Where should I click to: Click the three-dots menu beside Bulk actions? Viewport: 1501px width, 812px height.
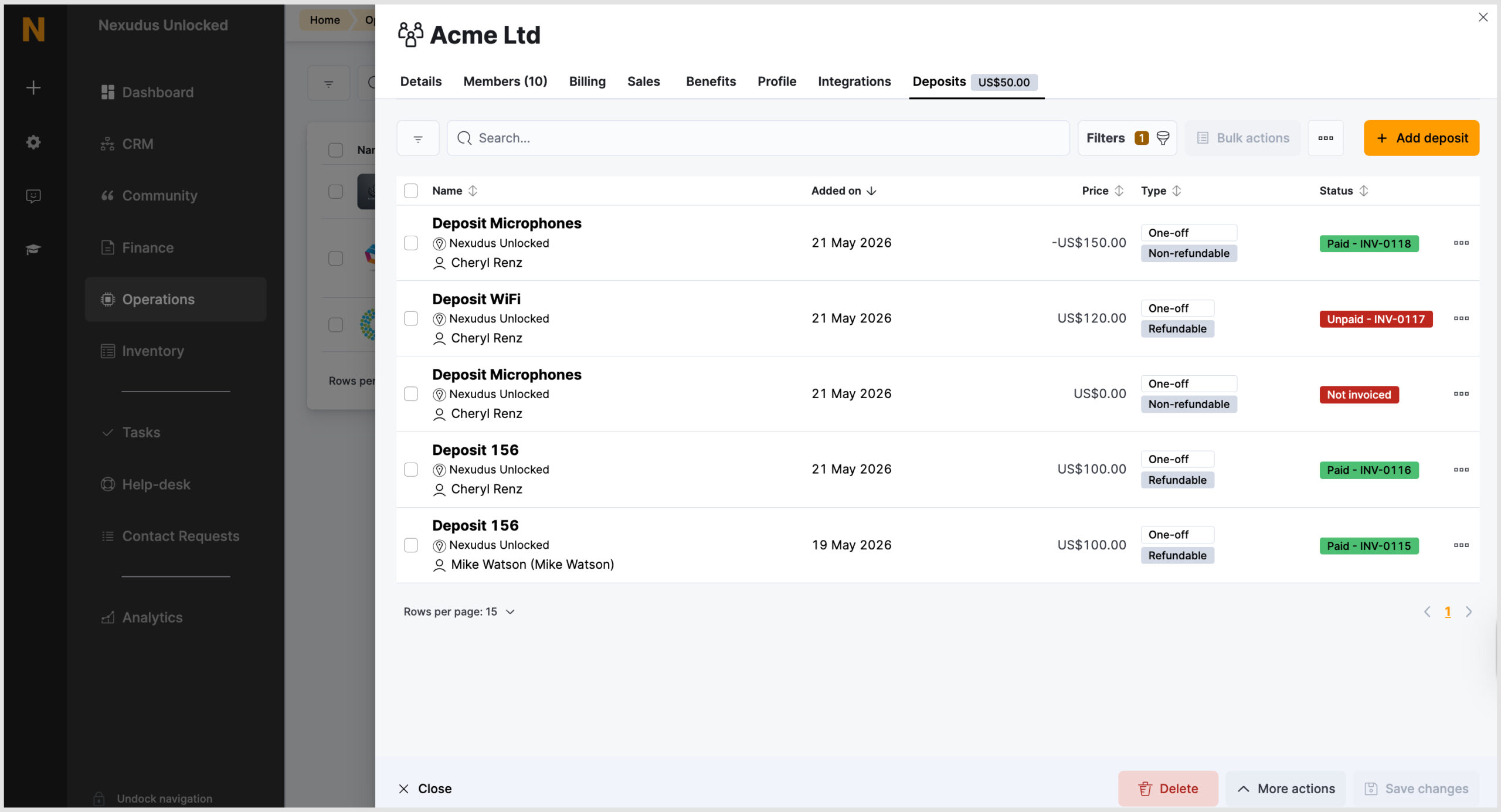[1326, 138]
